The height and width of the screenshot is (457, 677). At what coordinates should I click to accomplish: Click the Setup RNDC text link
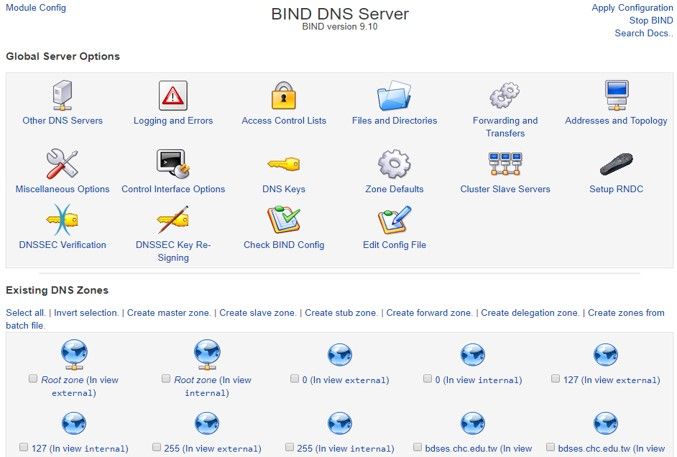click(616, 189)
